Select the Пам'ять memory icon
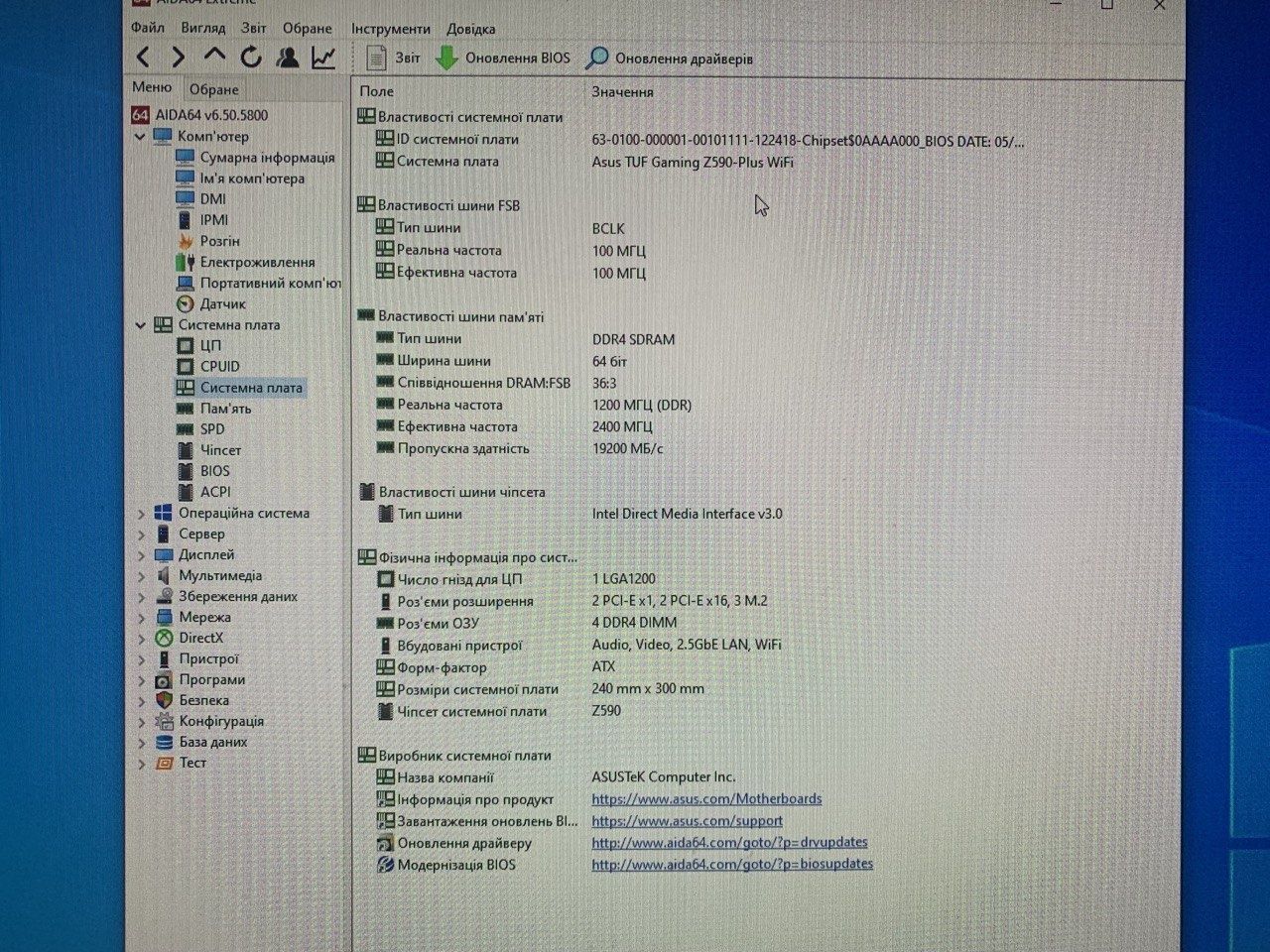The width and height of the screenshot is (1270, 952). 185,409
